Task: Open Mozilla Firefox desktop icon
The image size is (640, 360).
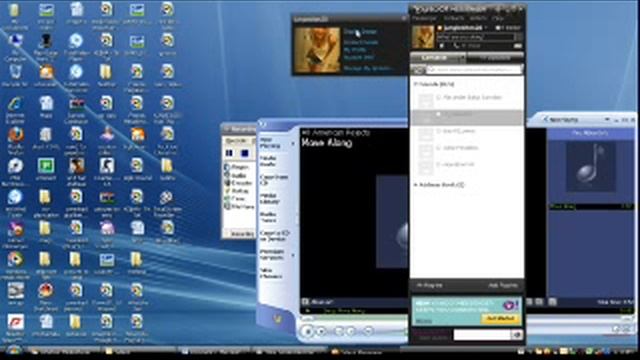Action: point(15,141)
